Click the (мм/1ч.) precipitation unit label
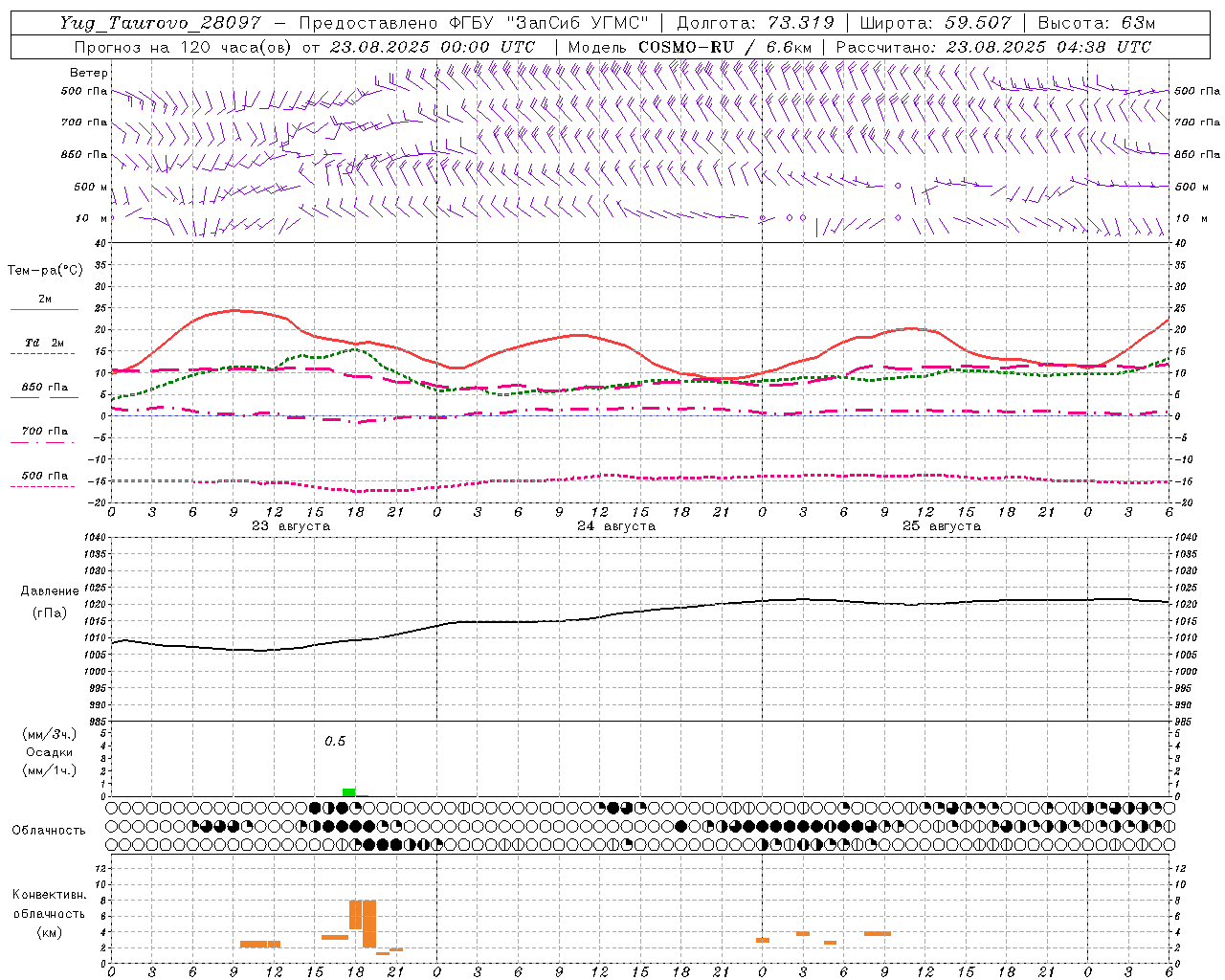 [x=50, y=770]
